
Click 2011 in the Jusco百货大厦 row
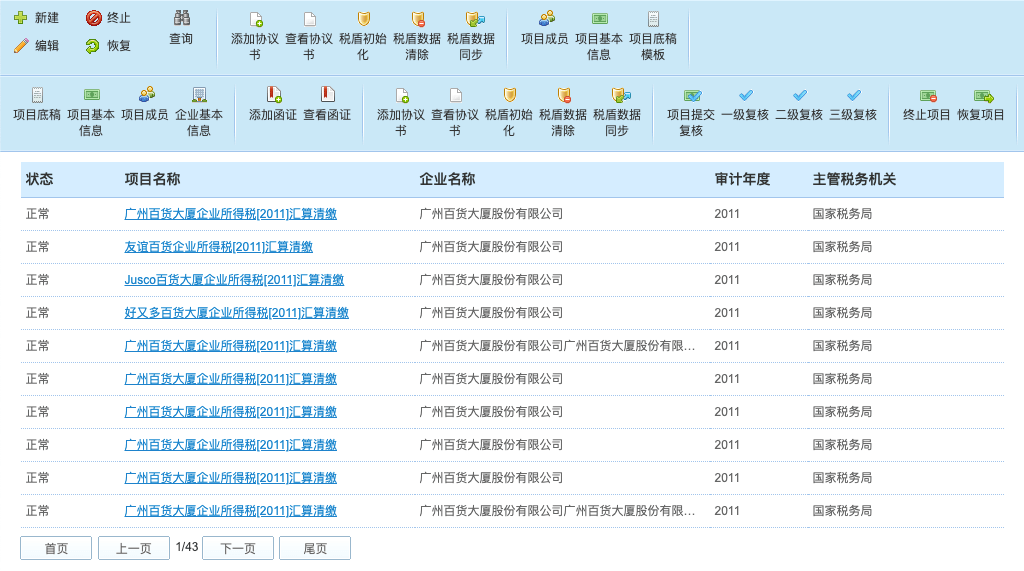[x=727, y=280]
